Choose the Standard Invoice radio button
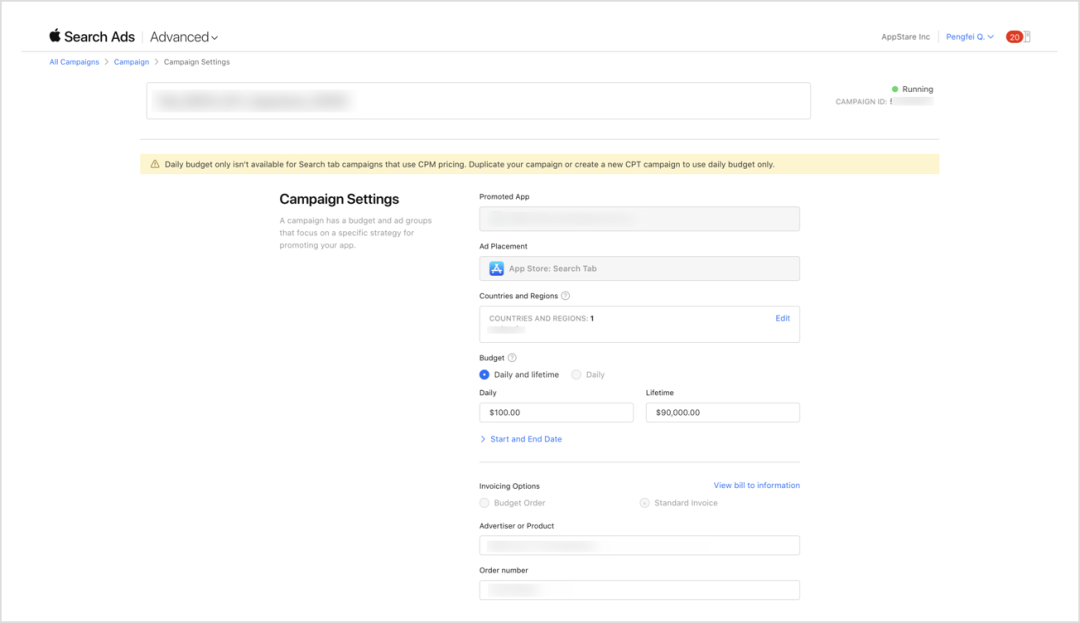 pyautogui.click(x=645, y=503)
